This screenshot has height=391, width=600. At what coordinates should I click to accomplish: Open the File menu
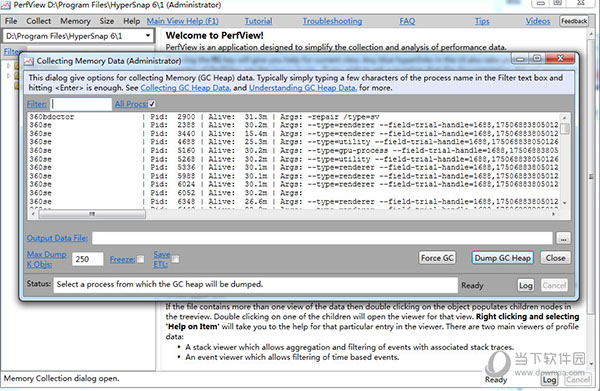tap(11, 21)
